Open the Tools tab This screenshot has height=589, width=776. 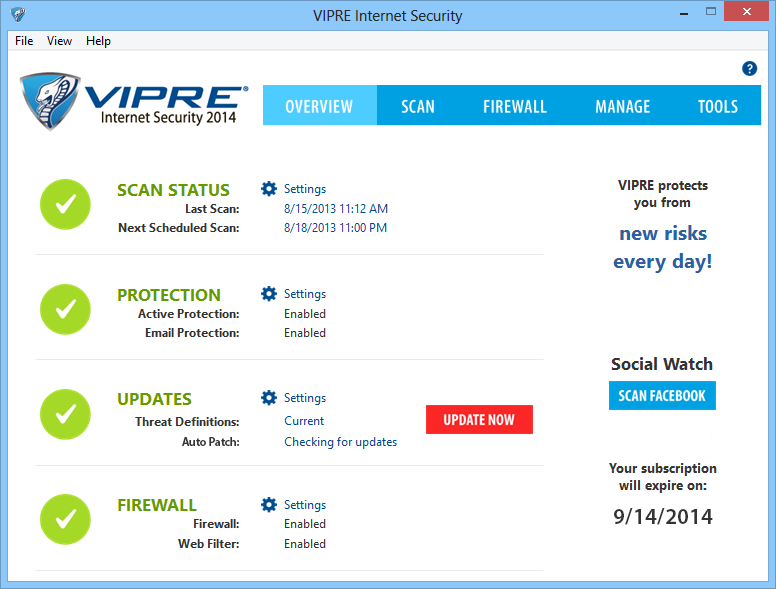coord(718,106)
